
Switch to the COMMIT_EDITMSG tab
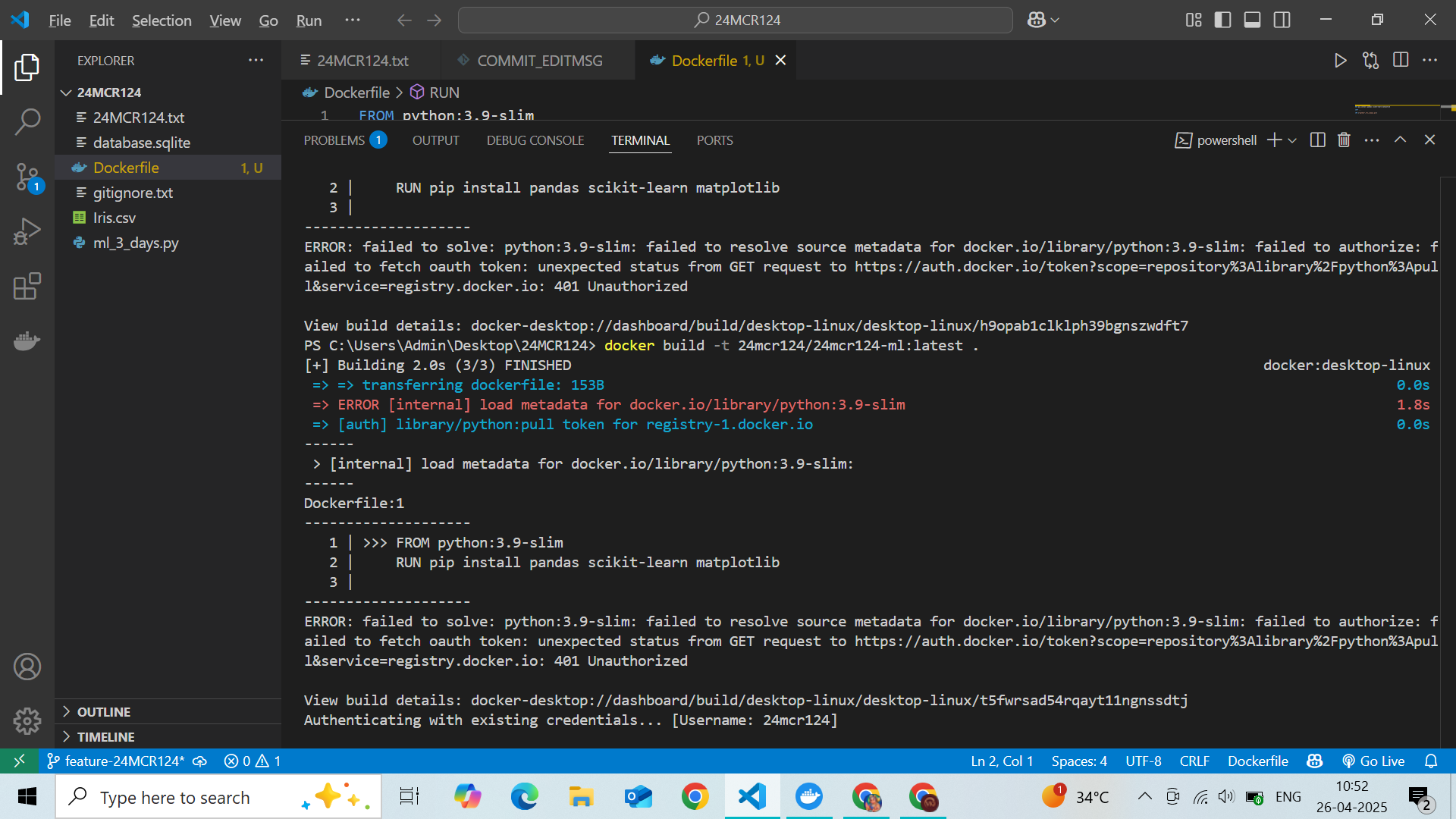click(538, 61)
